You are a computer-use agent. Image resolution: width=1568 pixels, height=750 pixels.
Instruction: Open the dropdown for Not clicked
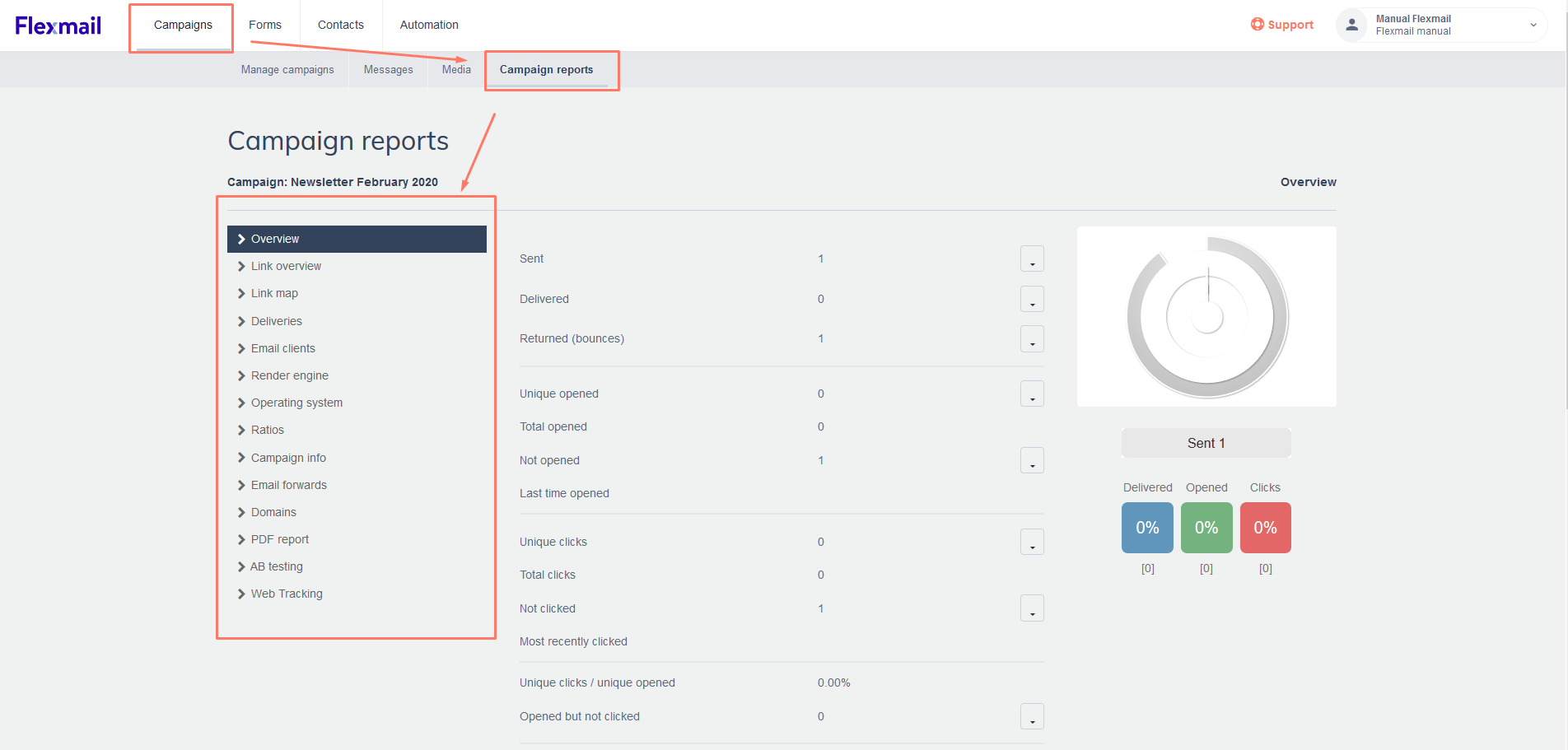pos(1032,608)
